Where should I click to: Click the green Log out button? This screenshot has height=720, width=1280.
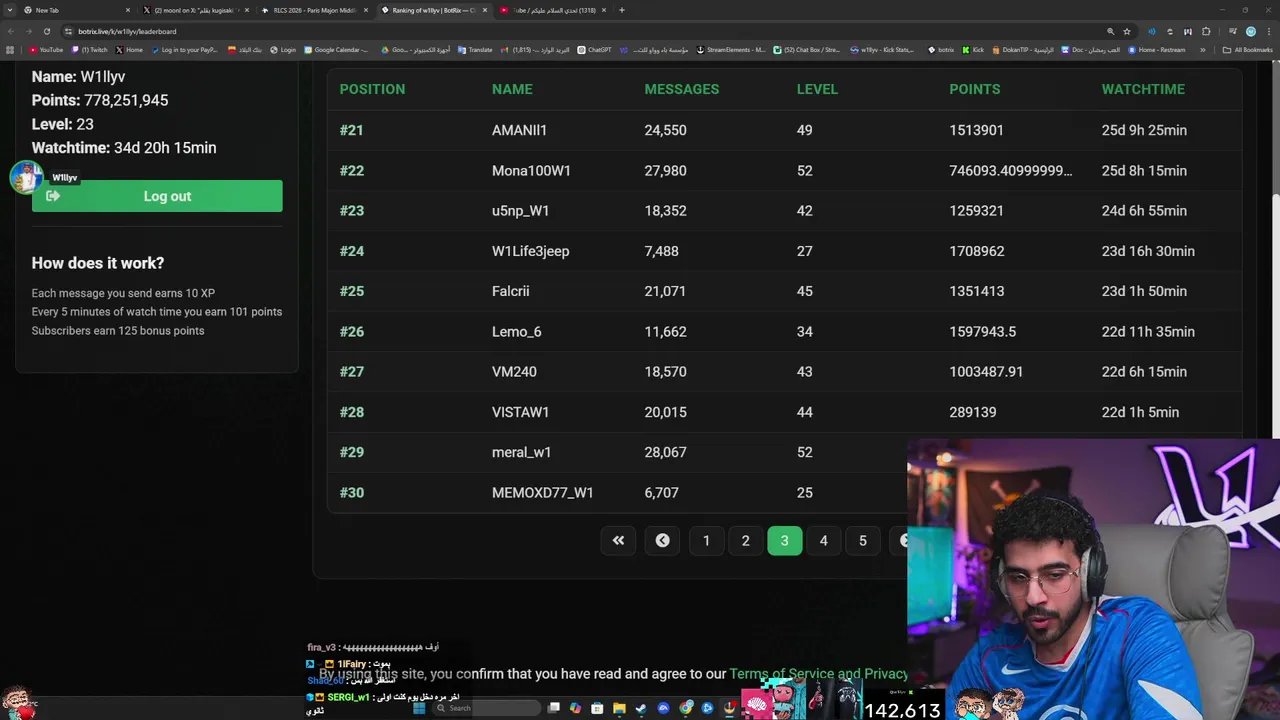[157, 196]
